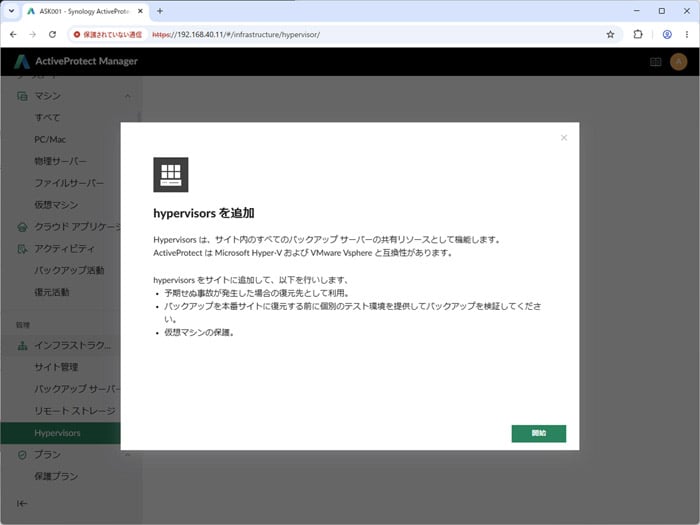Click the インフラストラクチャ icon
The height and width of the screenshot is (525, 700).
(x=22, y=346)
